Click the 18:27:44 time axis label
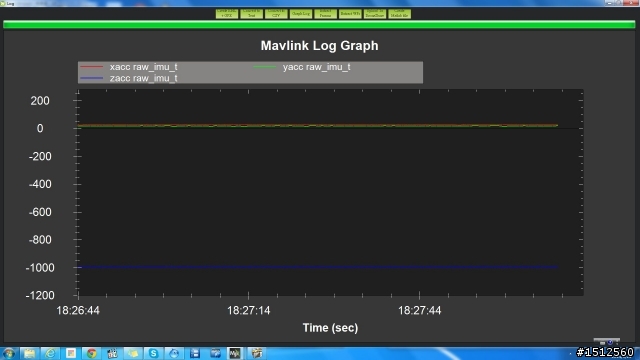 click(x=420, y=311)
